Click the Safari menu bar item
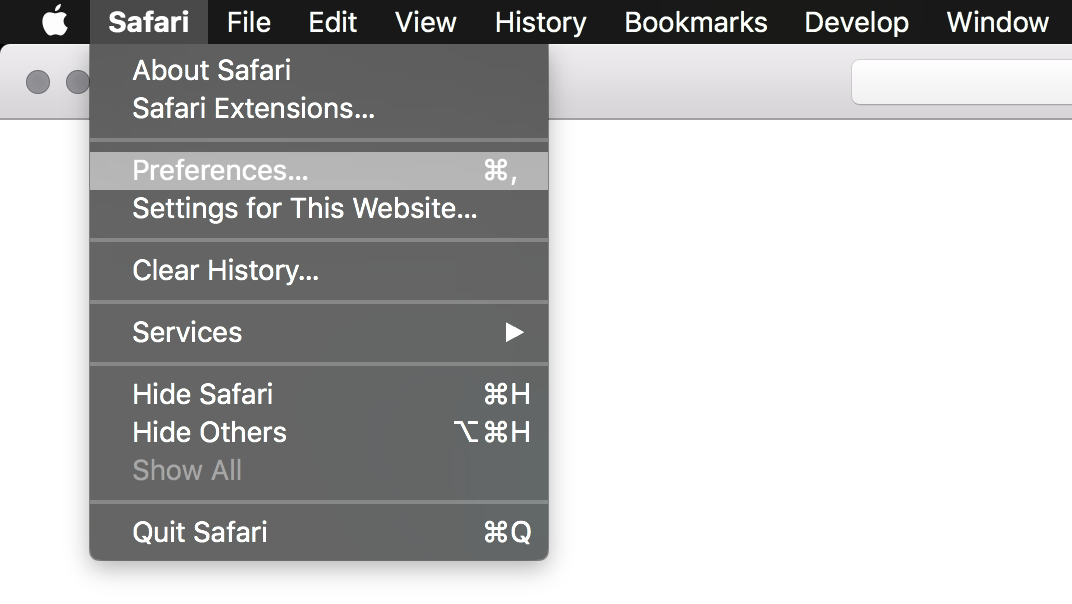1072x604 pixels. pos(148,22)
